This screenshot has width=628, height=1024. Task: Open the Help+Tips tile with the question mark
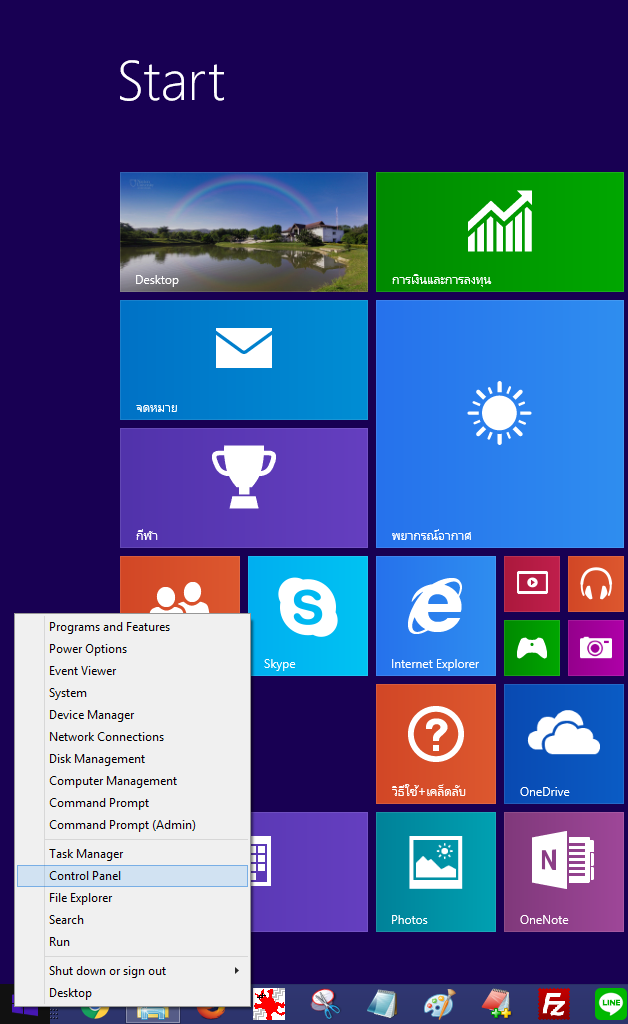435,744
